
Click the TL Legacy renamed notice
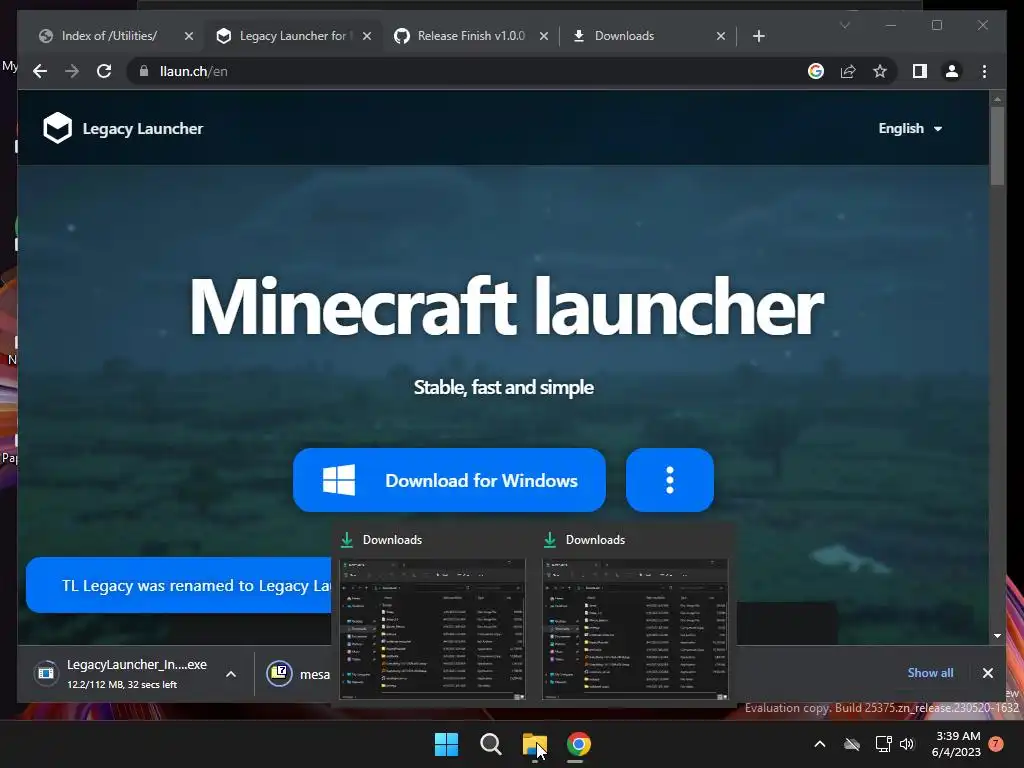pyautogui.click(x=179, y=585)
